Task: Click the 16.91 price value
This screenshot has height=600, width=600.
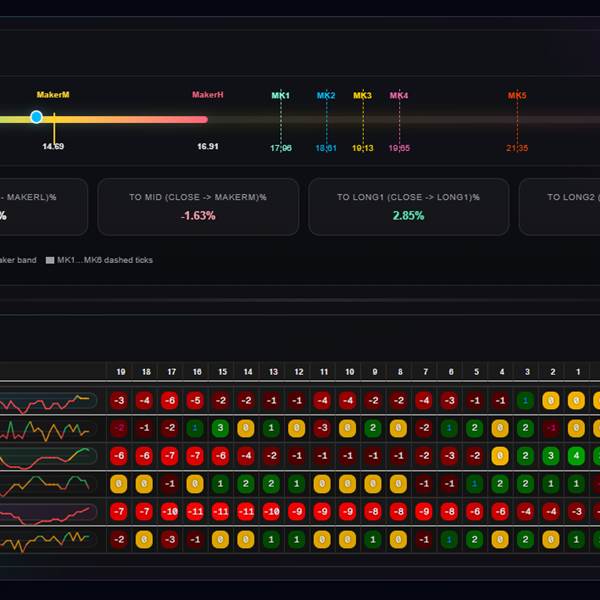Action: [208, 146]
